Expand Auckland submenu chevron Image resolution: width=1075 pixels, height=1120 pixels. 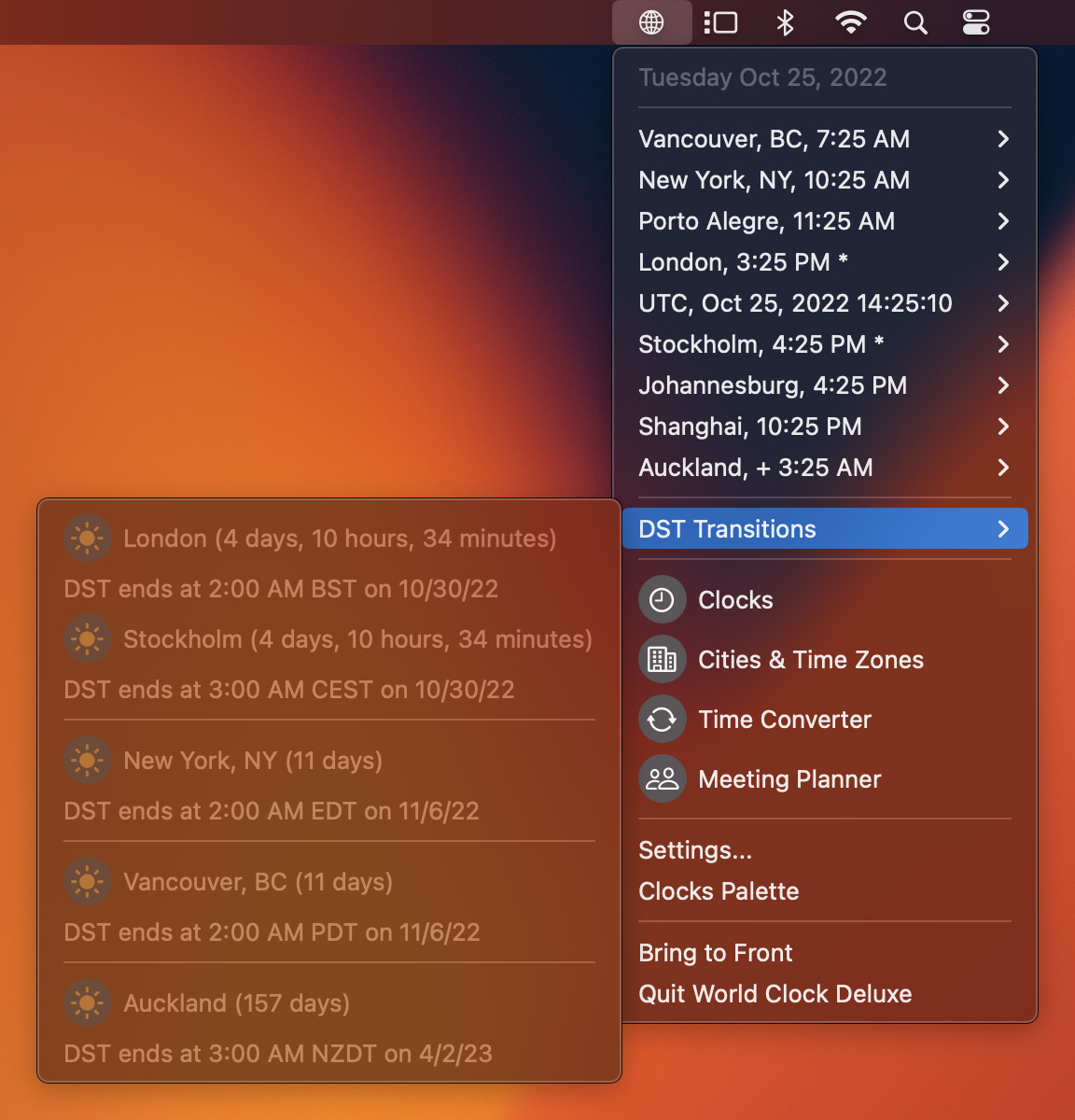click(1003, 468)
